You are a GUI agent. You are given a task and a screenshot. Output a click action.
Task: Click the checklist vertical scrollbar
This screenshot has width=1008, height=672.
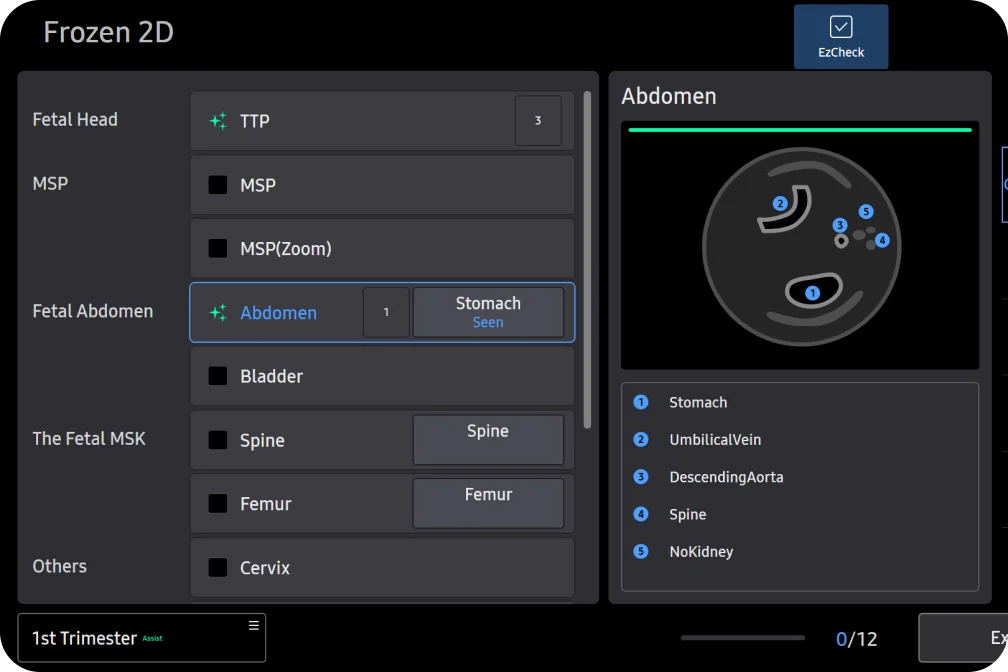[x=587, y=260]
